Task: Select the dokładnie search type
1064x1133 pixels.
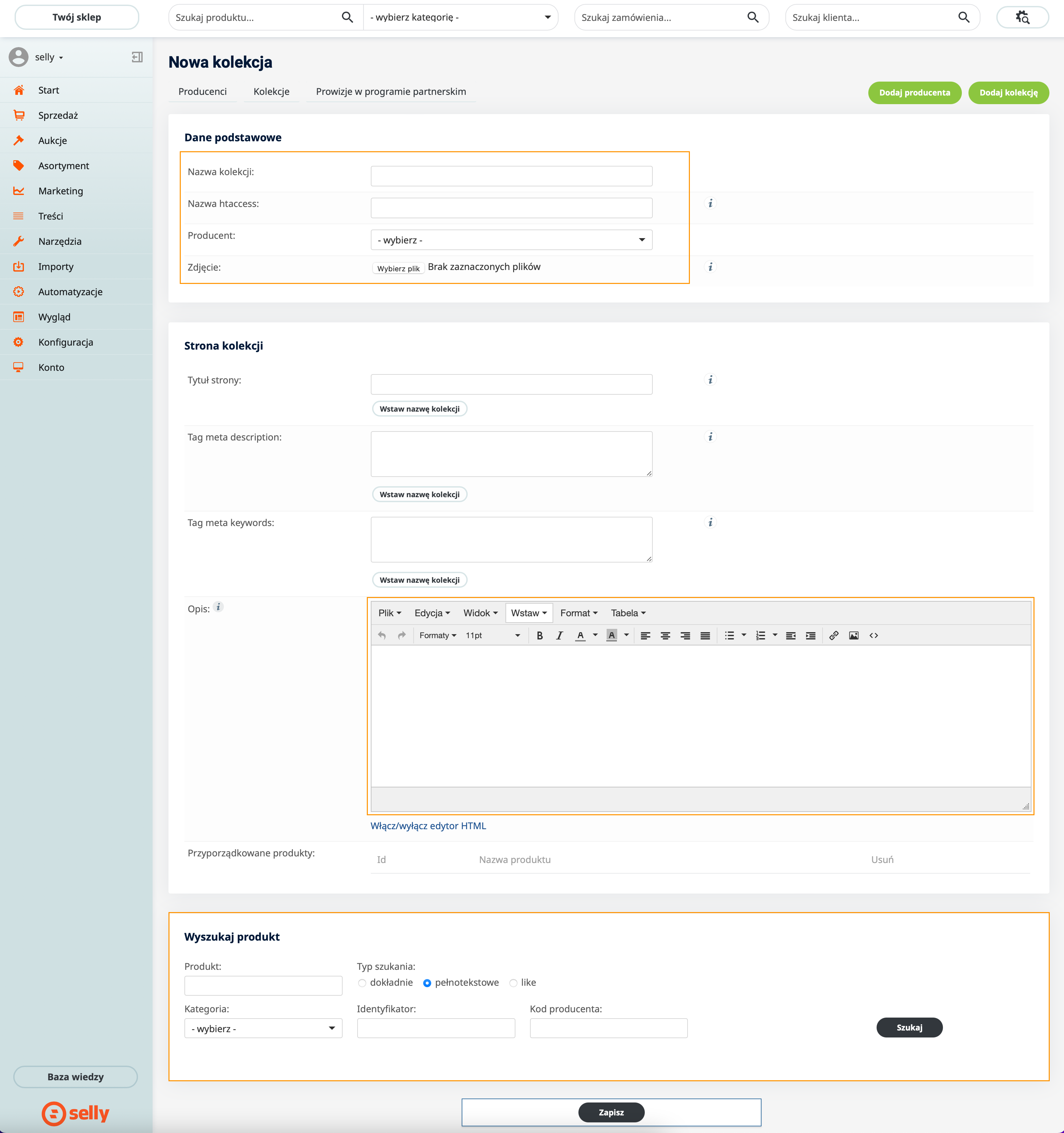Action: 362,983
